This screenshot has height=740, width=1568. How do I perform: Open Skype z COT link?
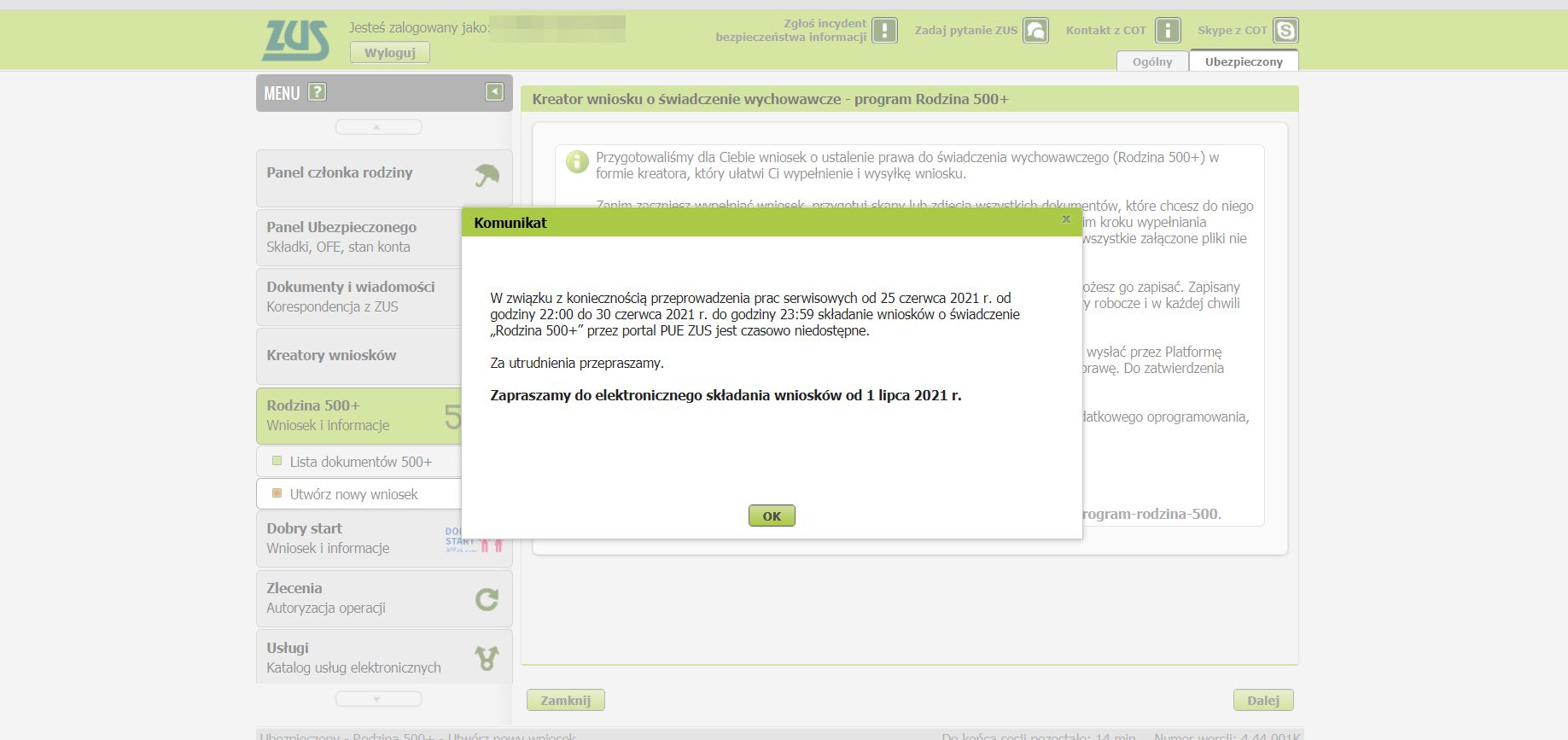[1232, 30]
